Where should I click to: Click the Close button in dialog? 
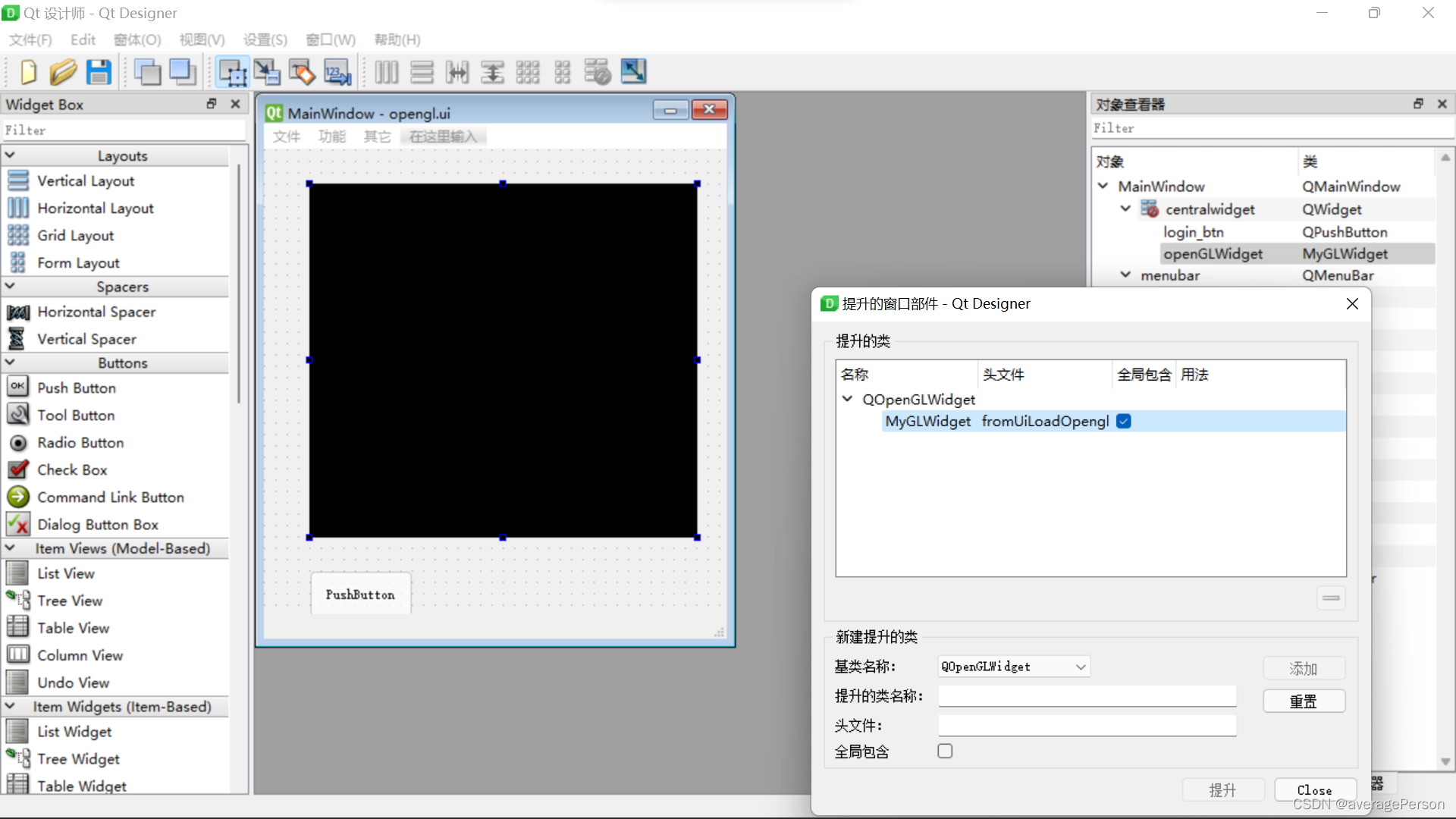1314,790
